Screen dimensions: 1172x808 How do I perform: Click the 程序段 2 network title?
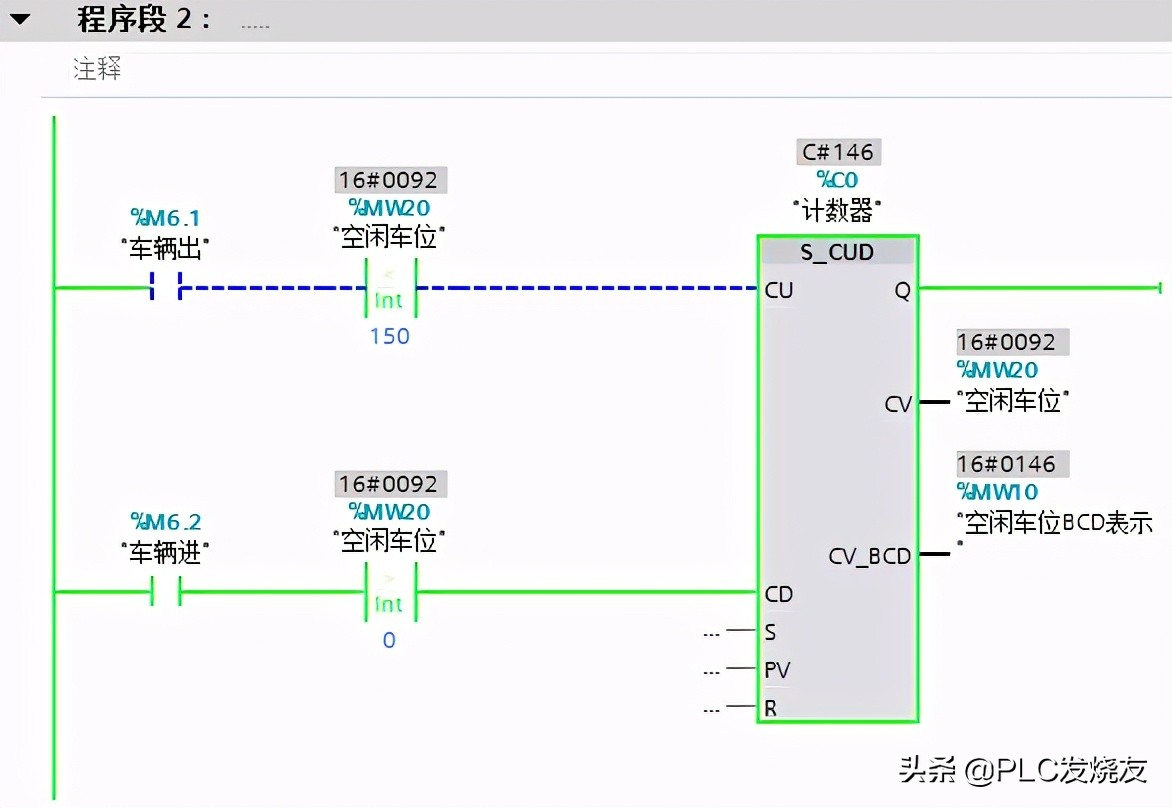click(144, 20)
